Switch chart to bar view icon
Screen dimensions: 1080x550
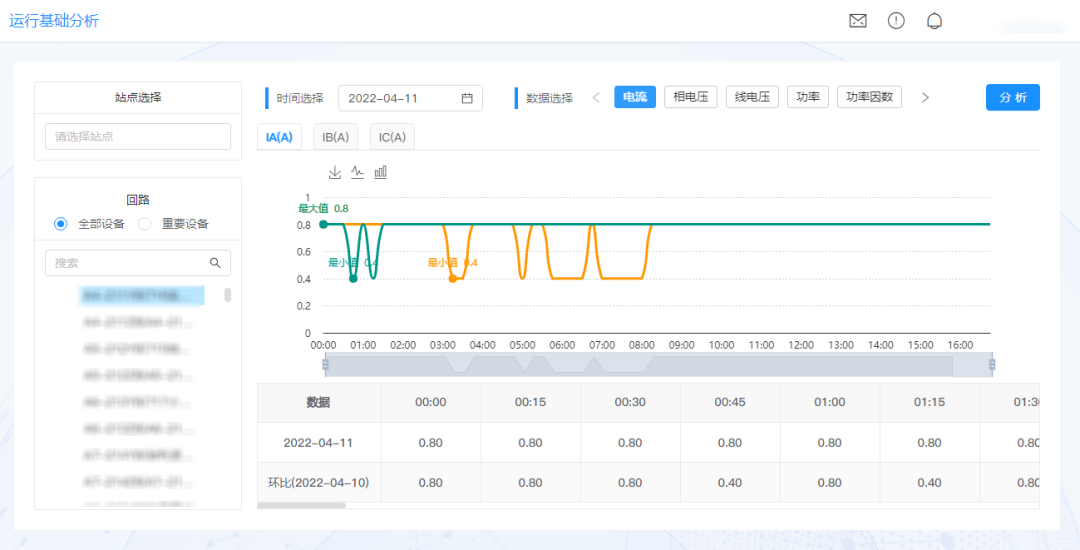[381, 172]
